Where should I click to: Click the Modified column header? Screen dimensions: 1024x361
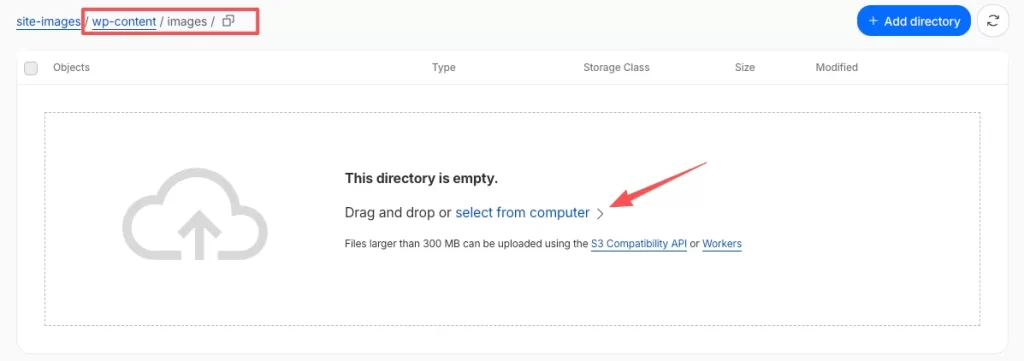837,67
